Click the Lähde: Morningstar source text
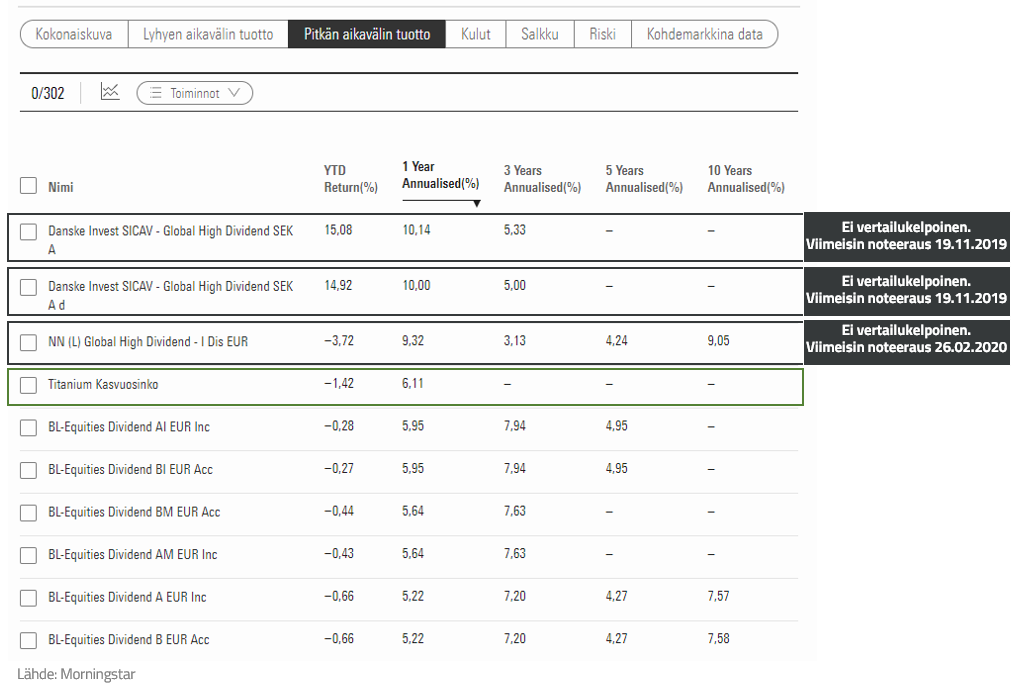This screenshot has height=690, width=1016. pos(76,674)
